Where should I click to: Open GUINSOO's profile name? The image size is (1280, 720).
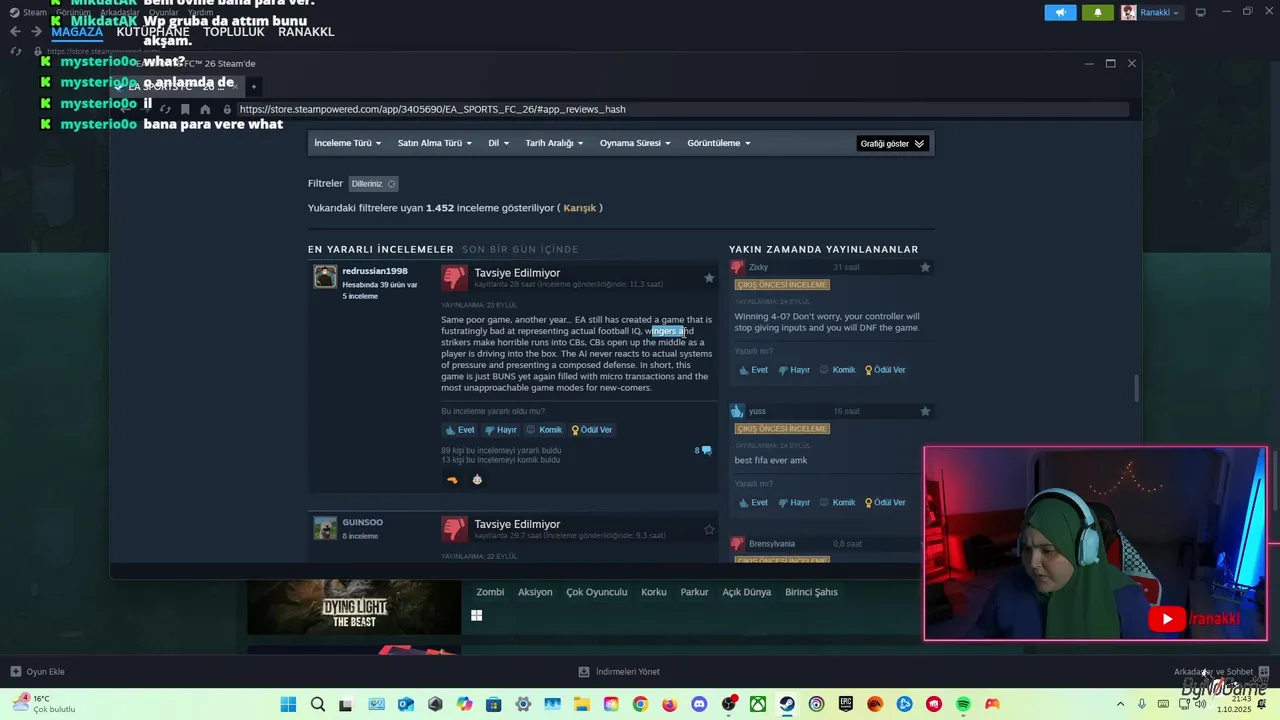tap(362, 522)
